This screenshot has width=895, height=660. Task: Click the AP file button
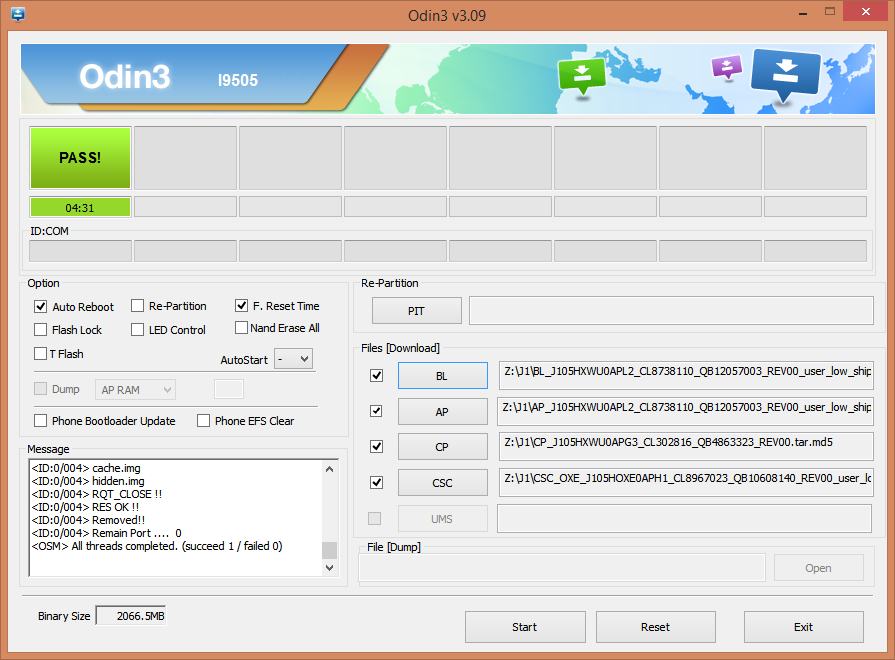(x=442, y=412)
